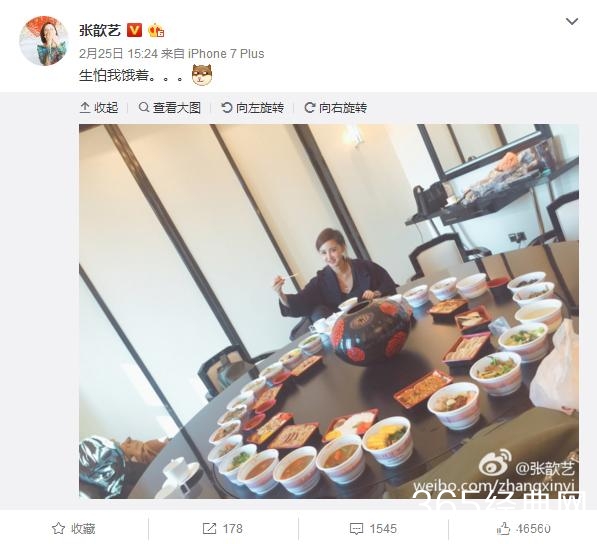Click the dining table photo

329,311
